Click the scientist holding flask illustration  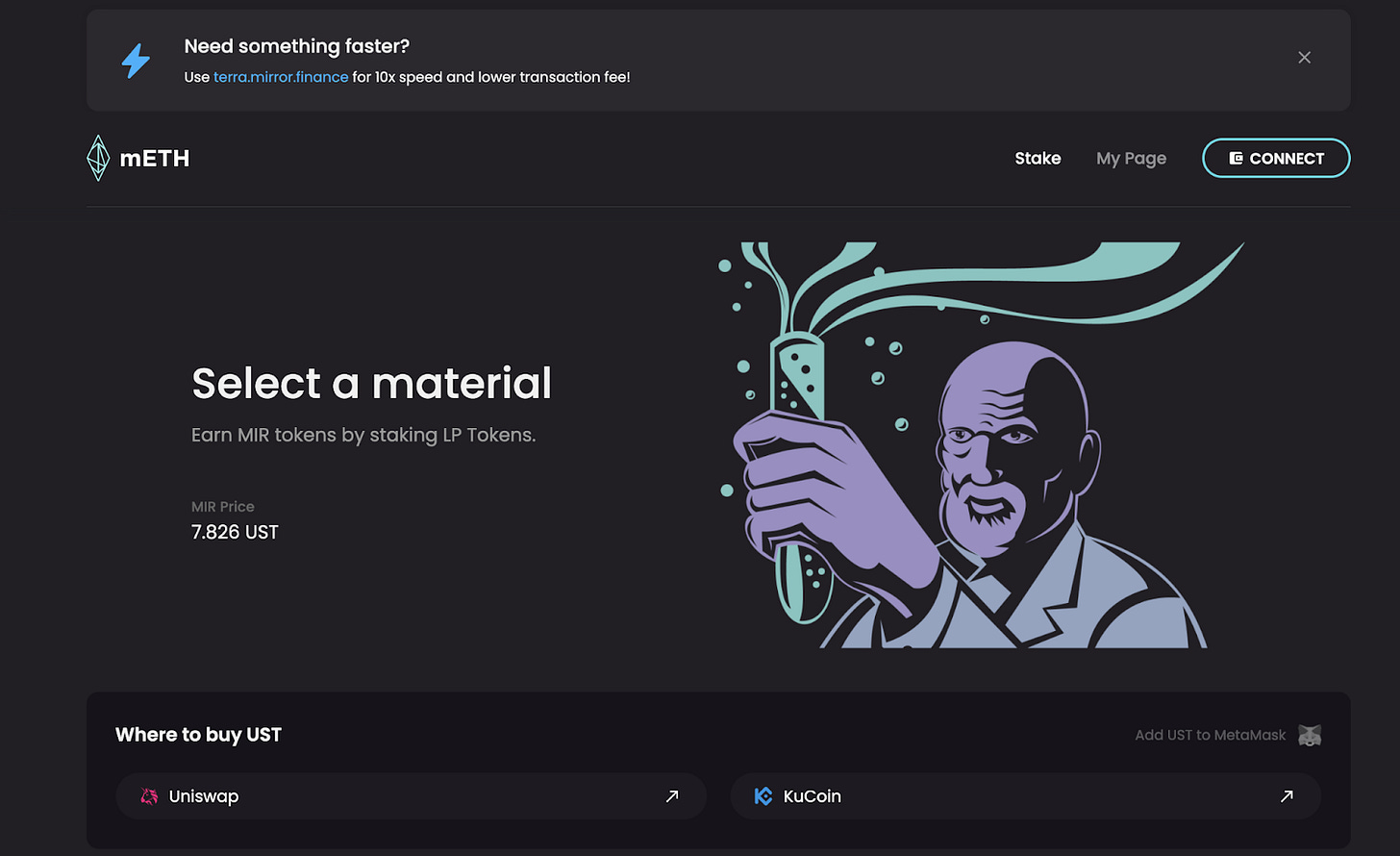click(981, 444)
